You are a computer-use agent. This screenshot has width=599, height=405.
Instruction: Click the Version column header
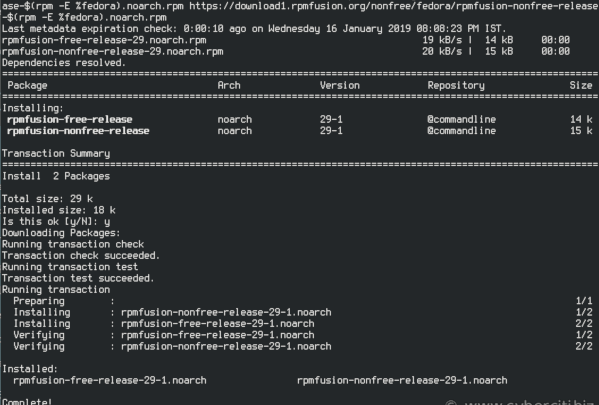[x=340, y=85]
